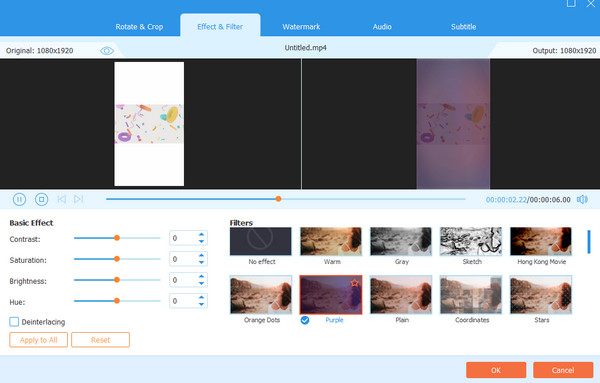Jump to next frame

click(x=78, y=199)
